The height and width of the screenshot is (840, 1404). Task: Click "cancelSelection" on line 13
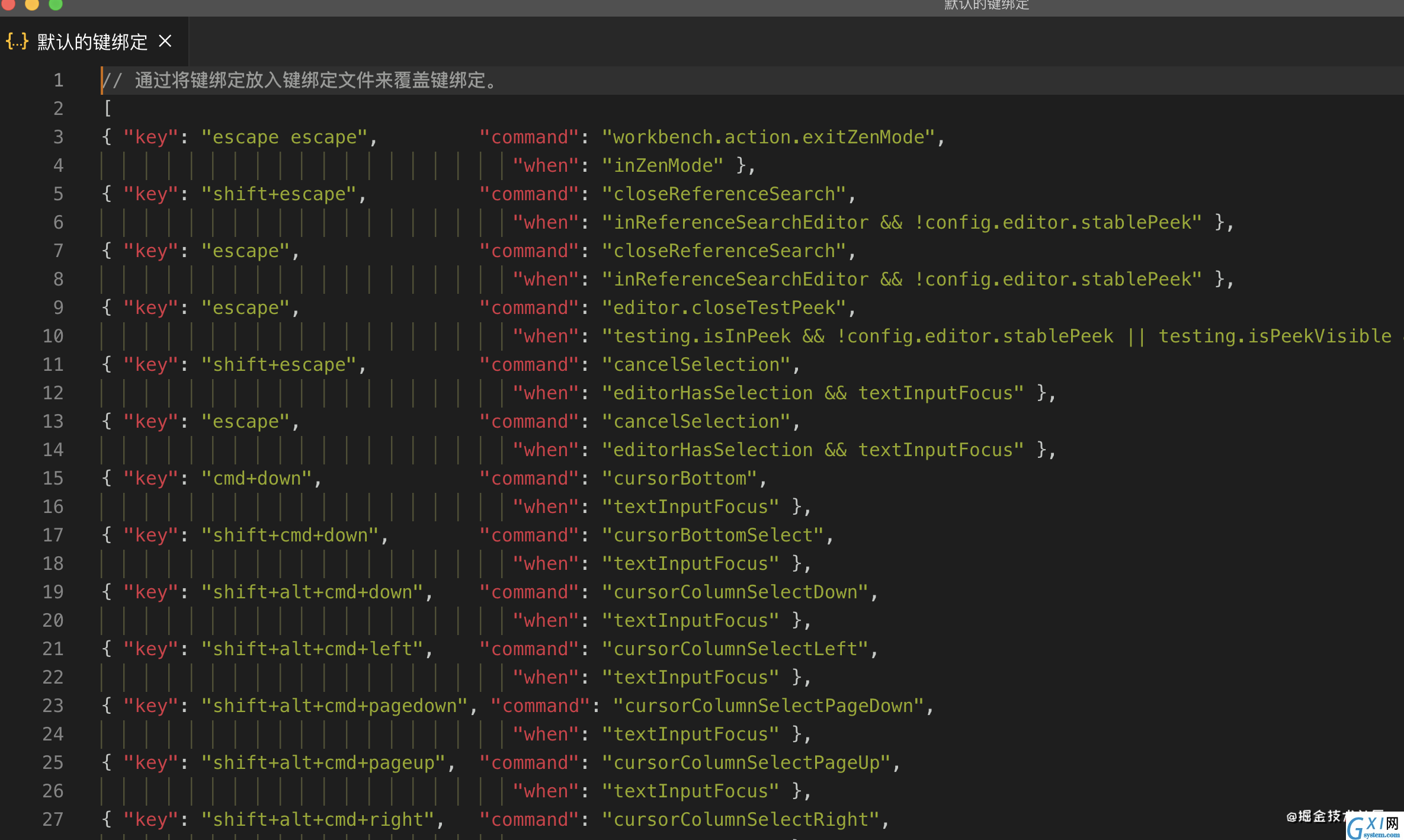pyautogui.click(x=696, y=421)
